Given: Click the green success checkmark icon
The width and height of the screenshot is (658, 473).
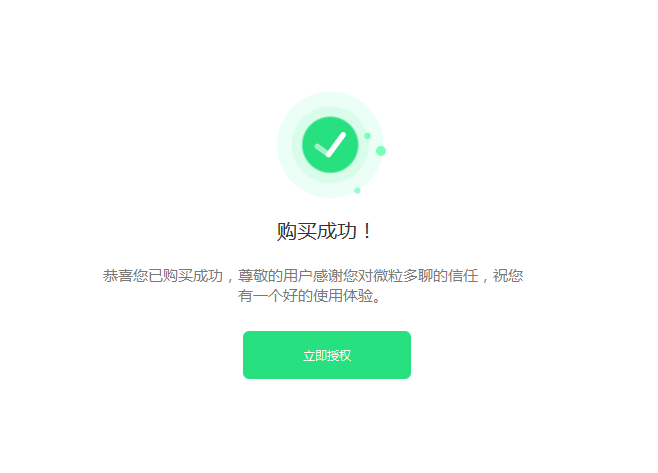Looking at the screenshot, I should coord(330,145).
